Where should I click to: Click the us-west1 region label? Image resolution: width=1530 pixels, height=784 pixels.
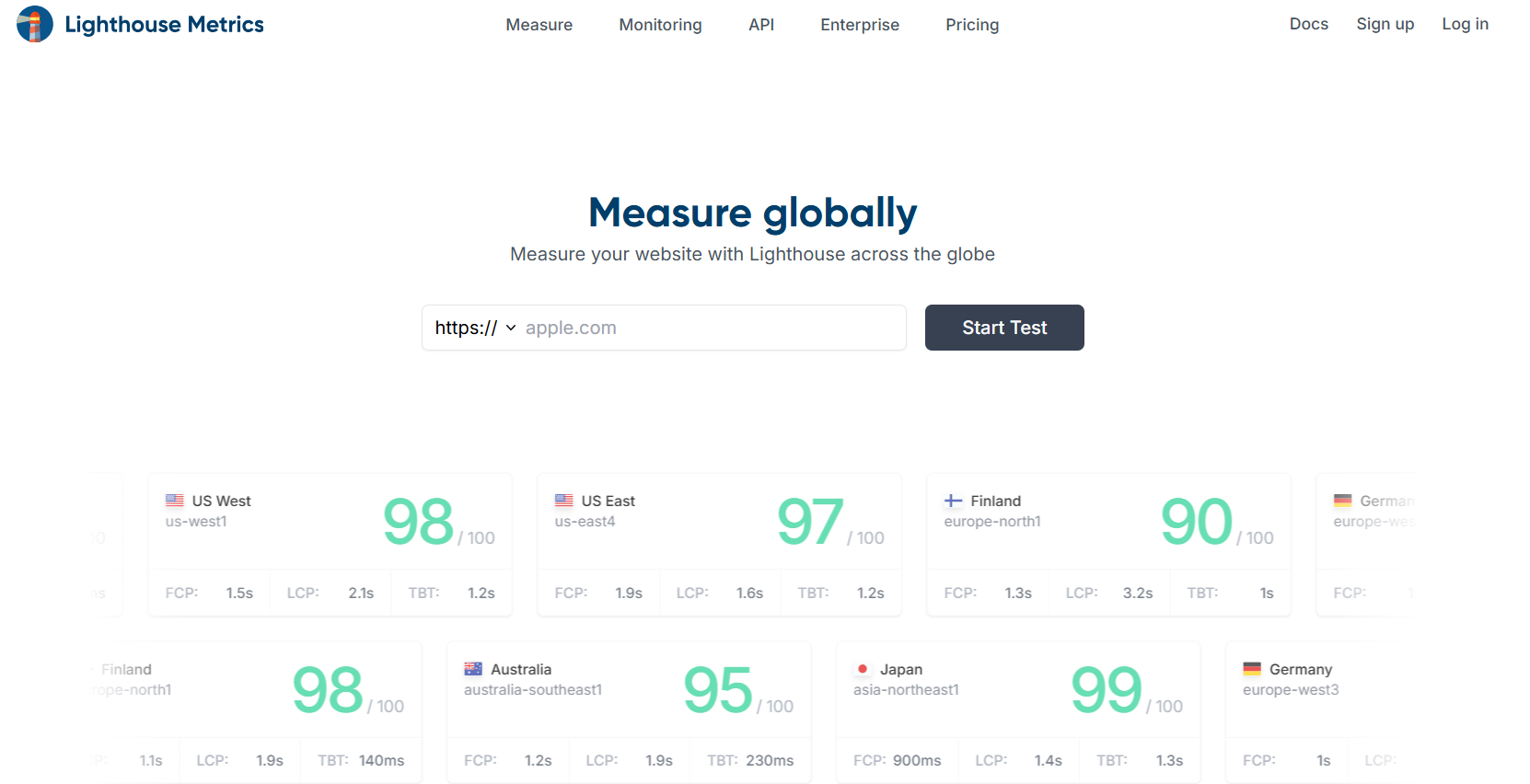click(x=196, y=522)
